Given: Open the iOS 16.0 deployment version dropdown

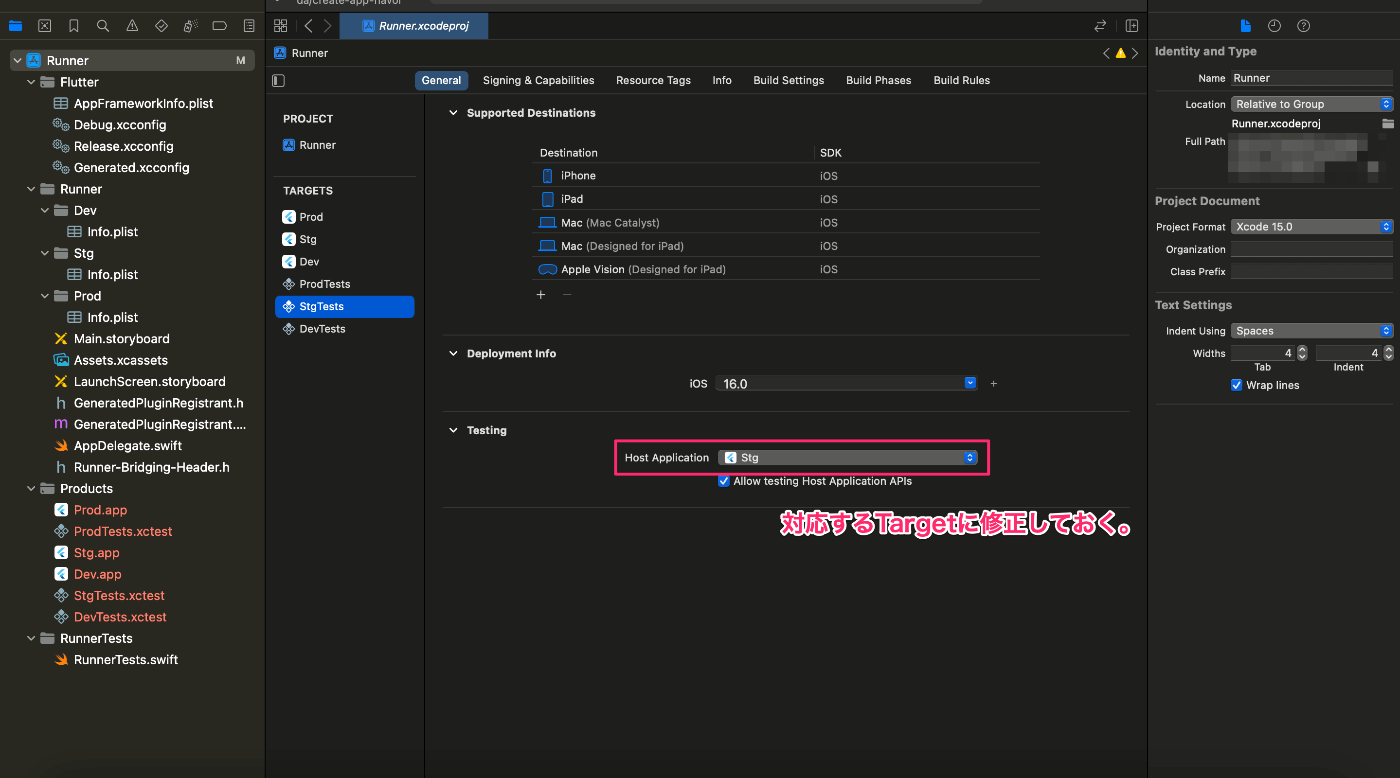Looking at the screenshot, I should coord(846,383).
